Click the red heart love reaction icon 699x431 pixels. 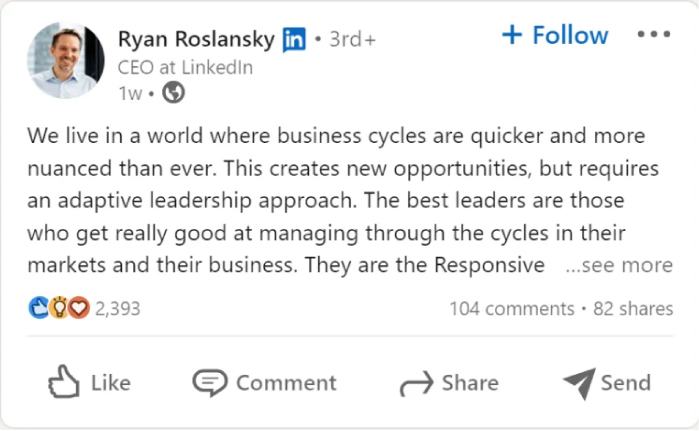[79, 309]
